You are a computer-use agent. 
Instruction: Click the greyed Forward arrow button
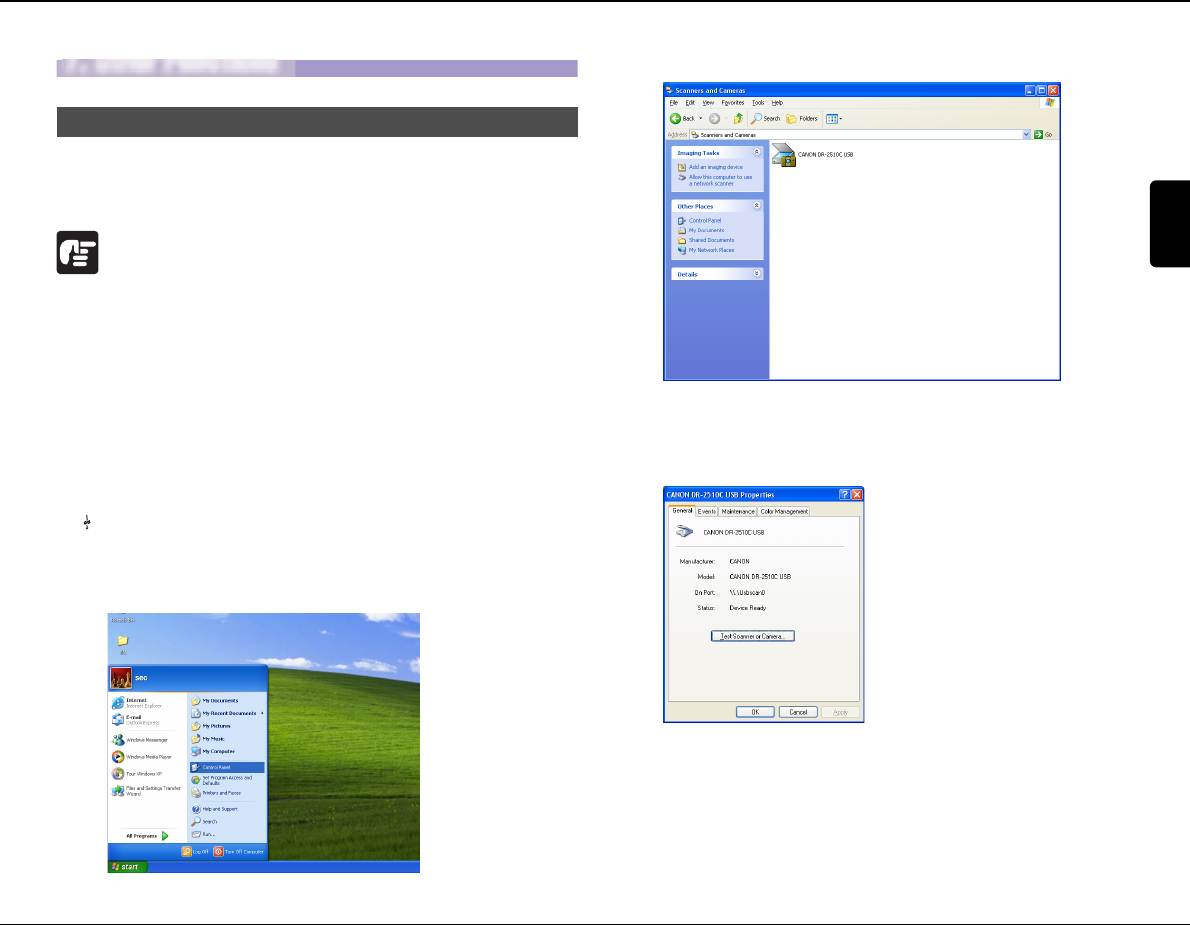[x=714, y=118]
